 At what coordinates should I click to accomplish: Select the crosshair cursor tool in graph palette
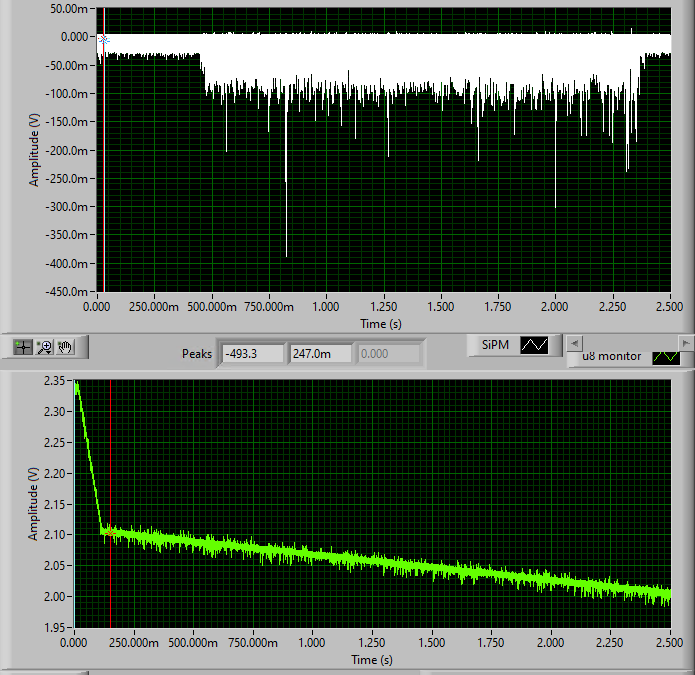[23, 347]
